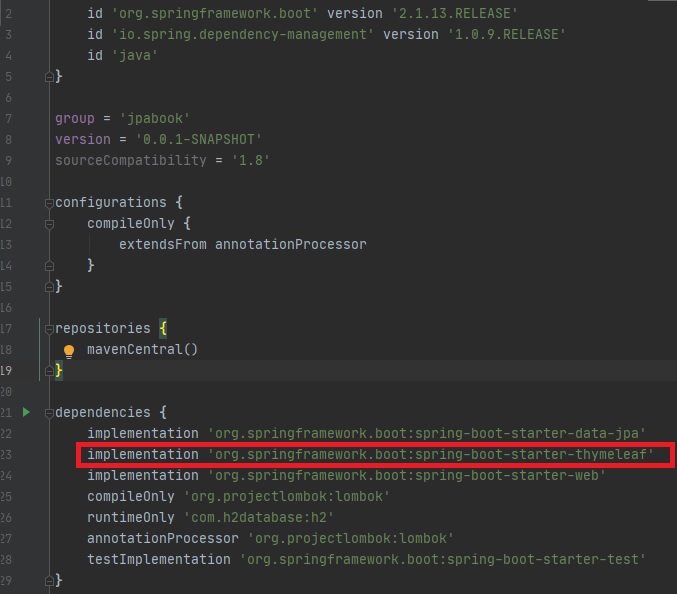Click the dependencies keyword

pyautogui.click(x=103, y=412)
